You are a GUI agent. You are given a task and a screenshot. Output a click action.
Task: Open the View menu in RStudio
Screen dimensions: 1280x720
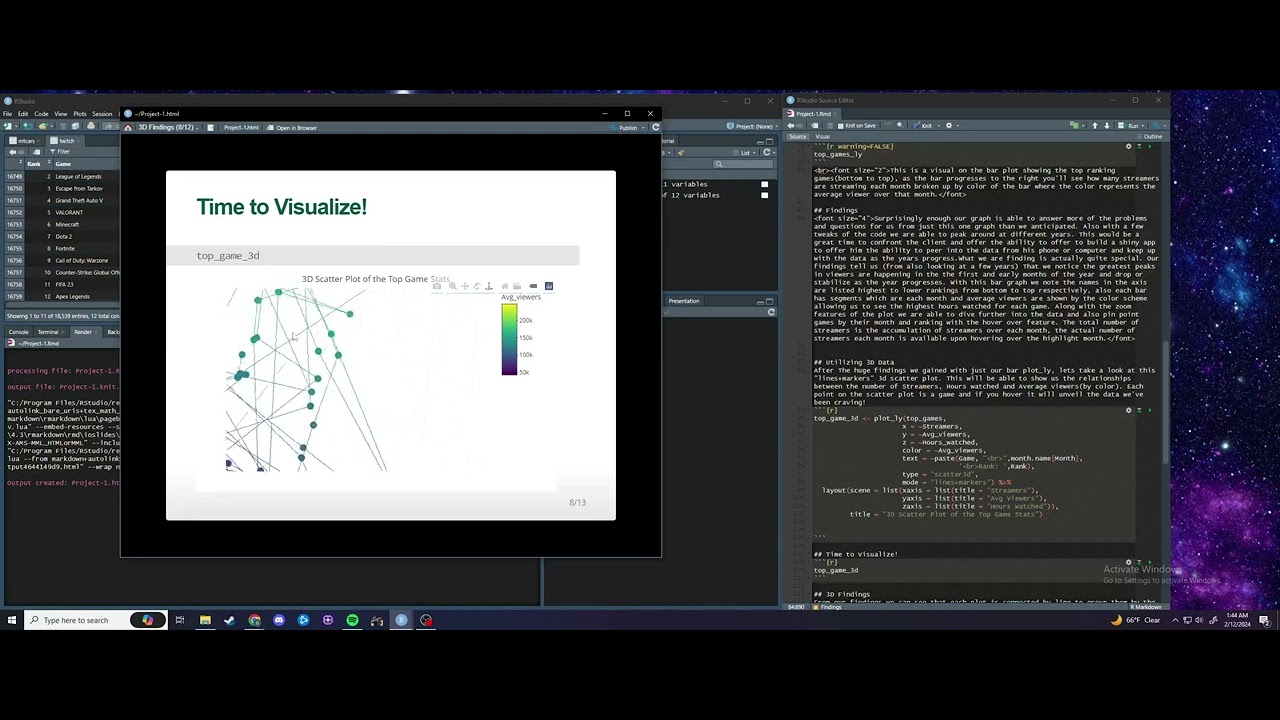(61, 114)
